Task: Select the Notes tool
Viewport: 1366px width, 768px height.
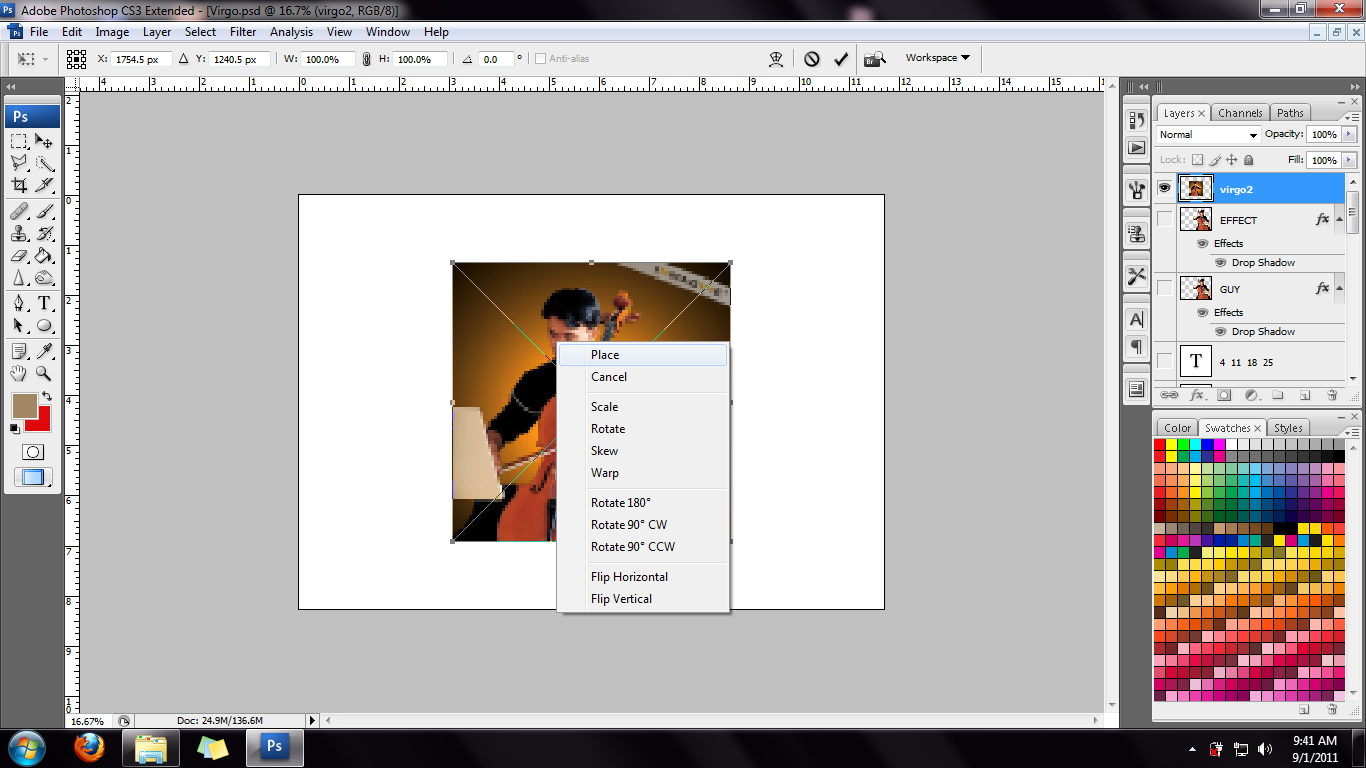Action: click(x=19, y=352)
